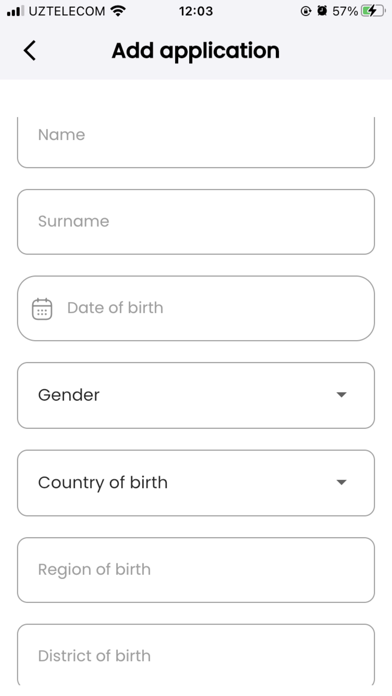
Task: Select the Date of birth field
Action: coord(196,308)
